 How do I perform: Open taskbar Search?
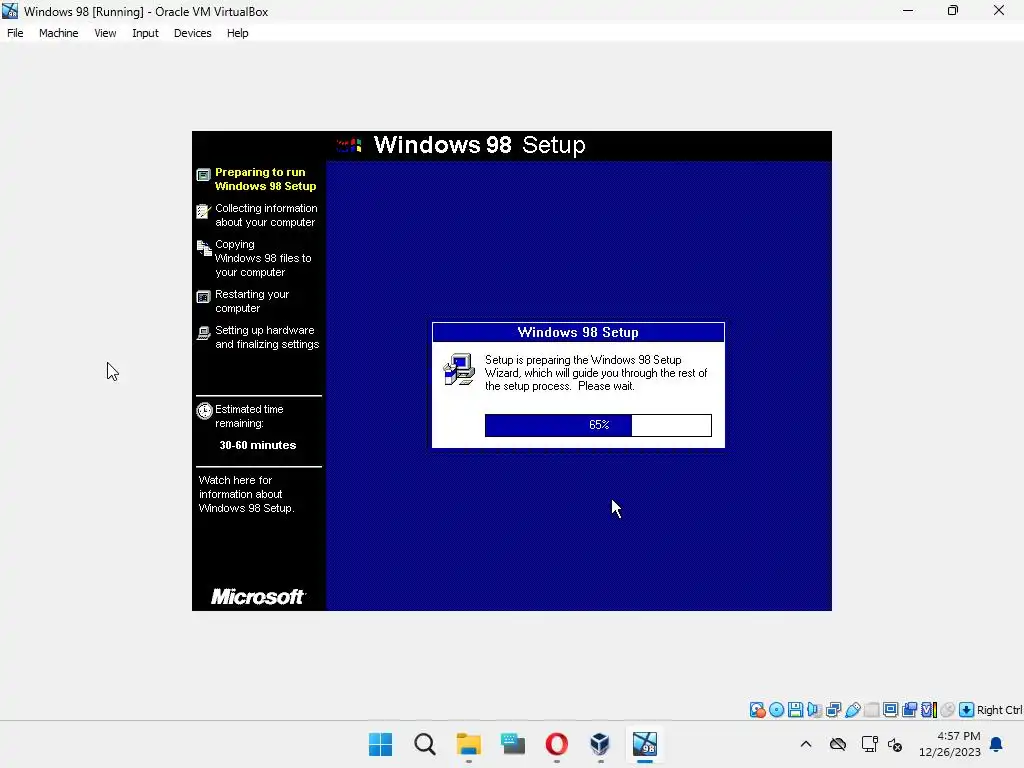click(424, 744)
